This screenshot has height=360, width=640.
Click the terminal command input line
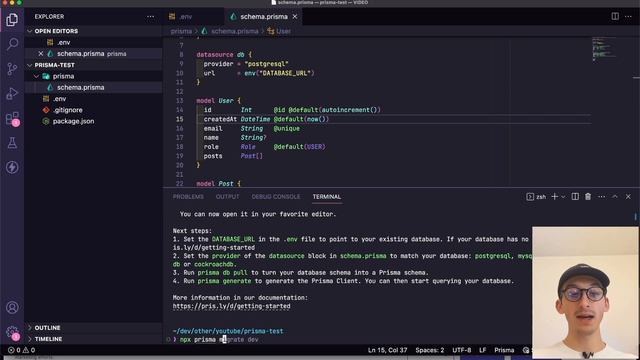point(219,340)
